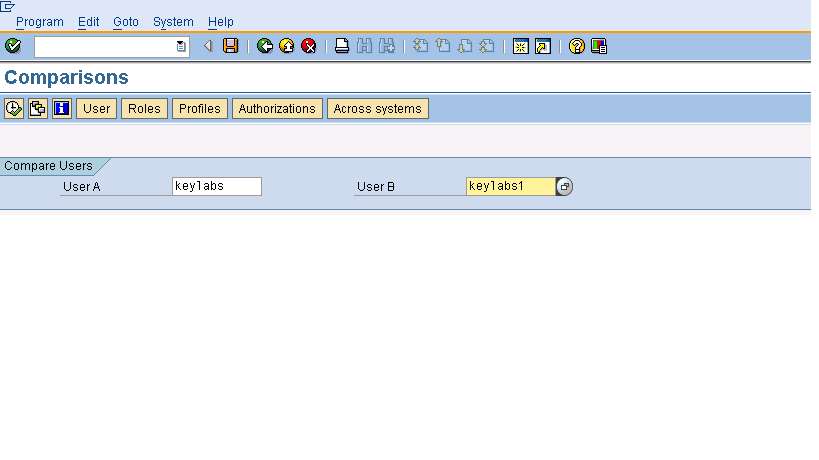The height and width of the screenshot is (460, 819).
Task: Open the System menu
Action: pos(173,22)
